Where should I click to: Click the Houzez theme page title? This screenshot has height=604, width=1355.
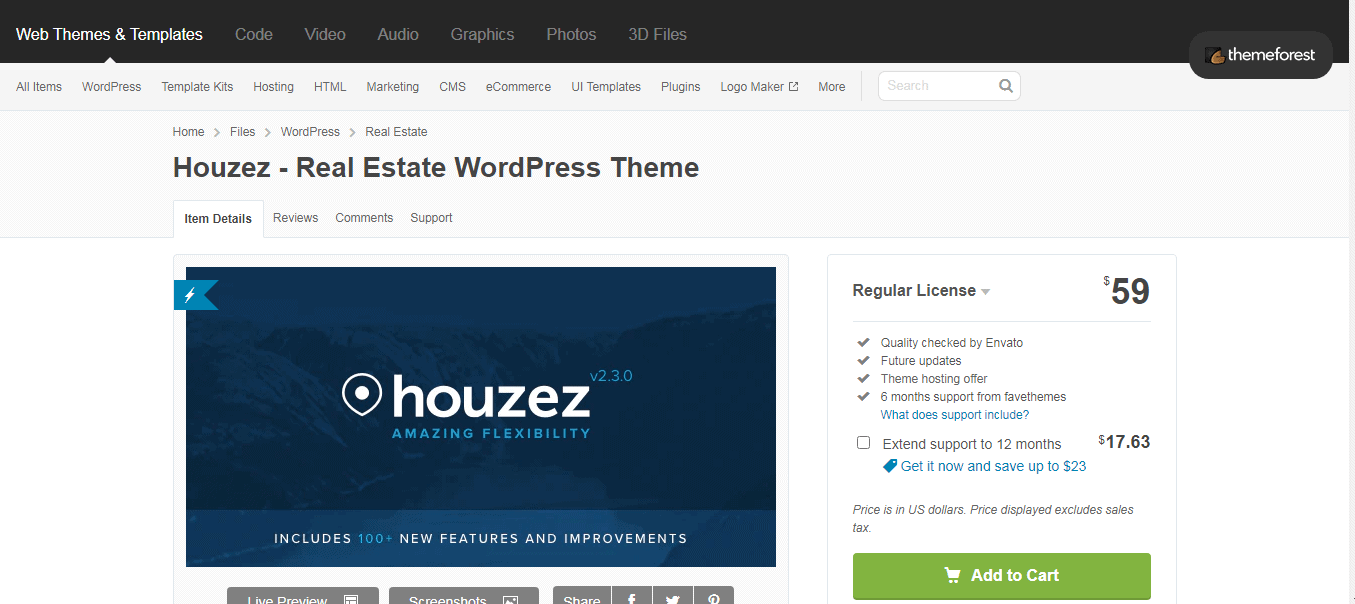[x=436, y=167]
